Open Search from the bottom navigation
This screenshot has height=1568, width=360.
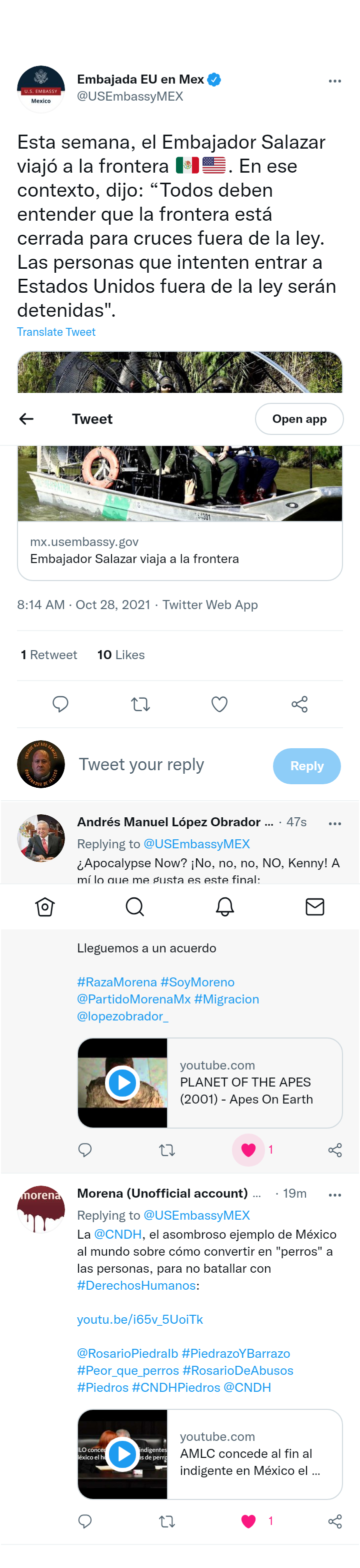(135, 907)
